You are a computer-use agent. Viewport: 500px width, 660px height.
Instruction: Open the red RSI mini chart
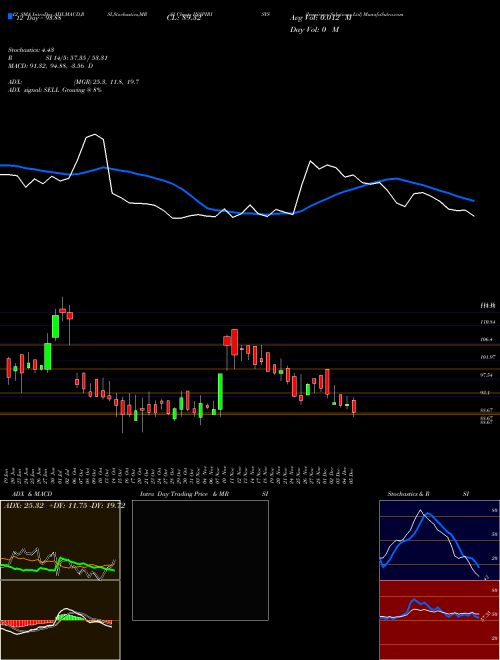click(439, 620)
